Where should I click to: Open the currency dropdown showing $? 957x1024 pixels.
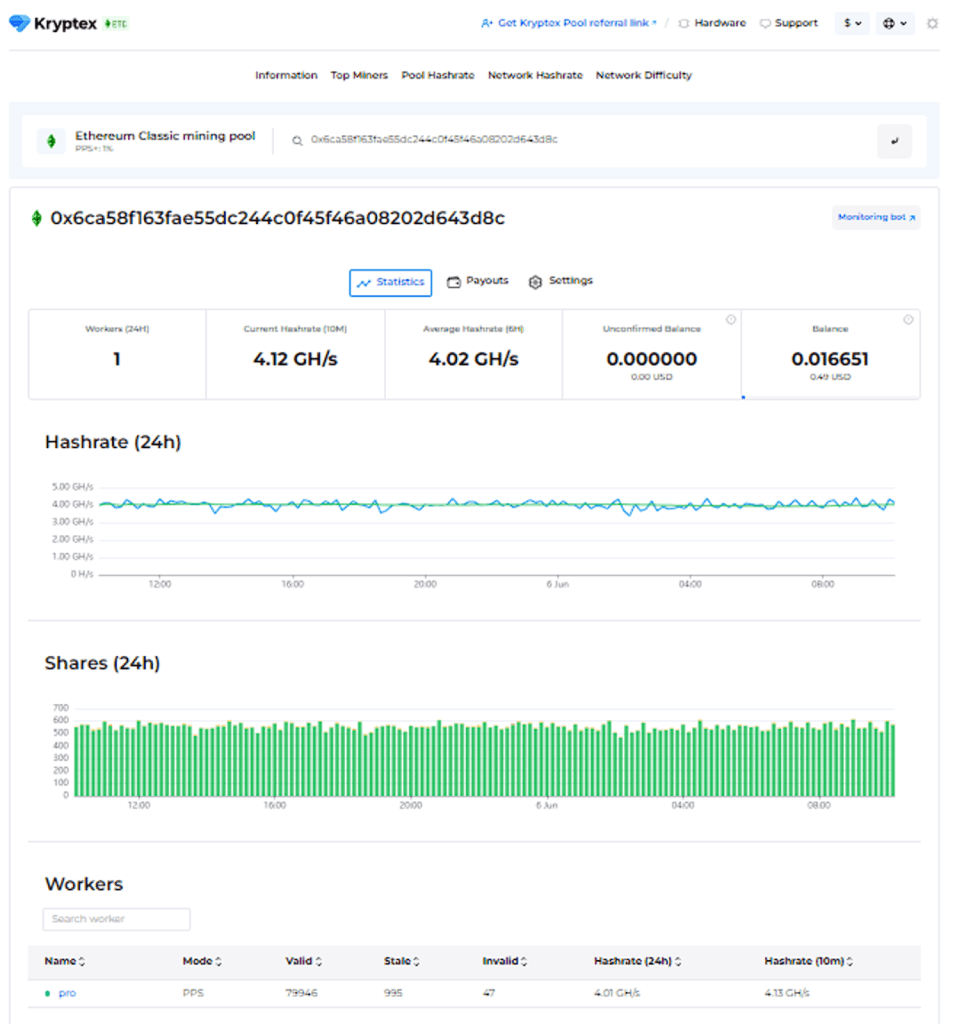click(851, 22)
